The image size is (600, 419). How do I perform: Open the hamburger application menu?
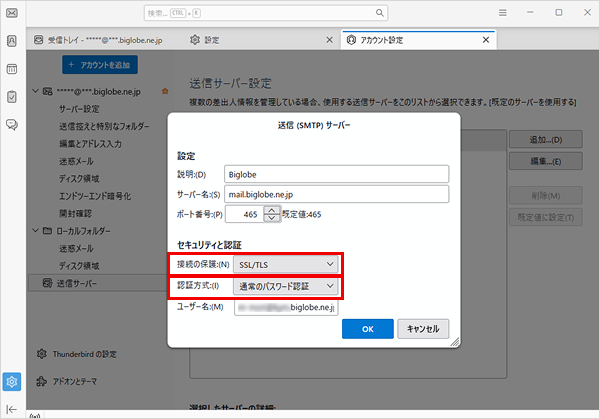[502, 13]
